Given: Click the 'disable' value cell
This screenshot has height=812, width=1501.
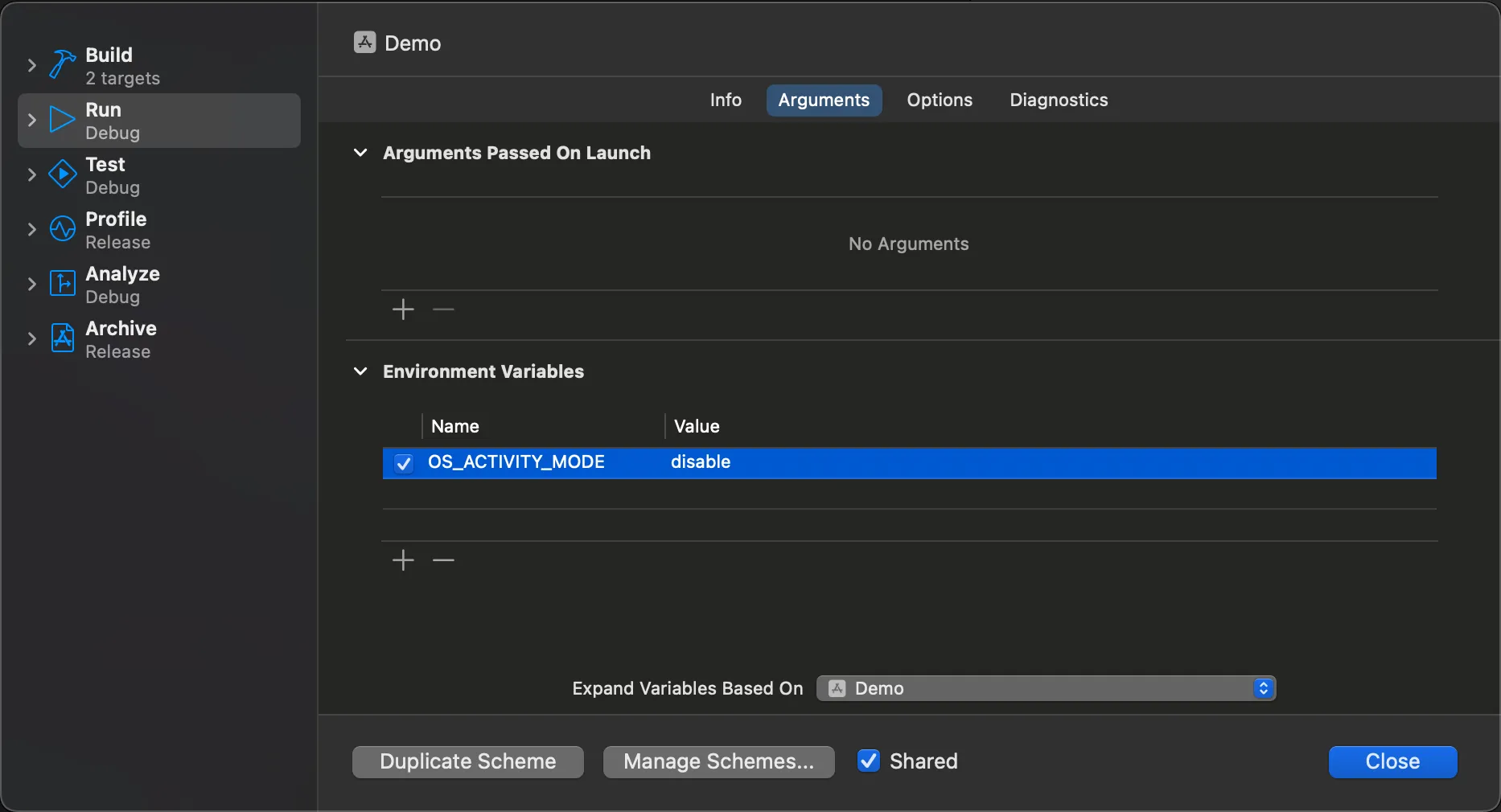Looking at the screenshot, I should tap(701, 462).
